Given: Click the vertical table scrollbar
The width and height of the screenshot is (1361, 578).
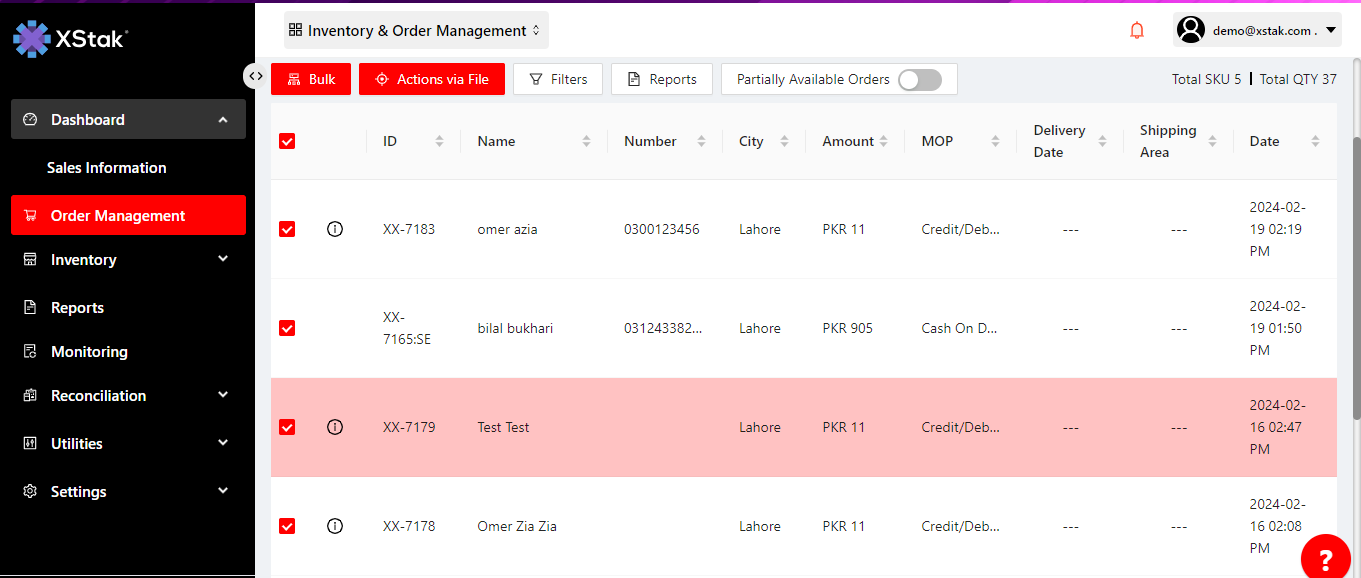Looking at the screenshot, I should point(1355,280).
